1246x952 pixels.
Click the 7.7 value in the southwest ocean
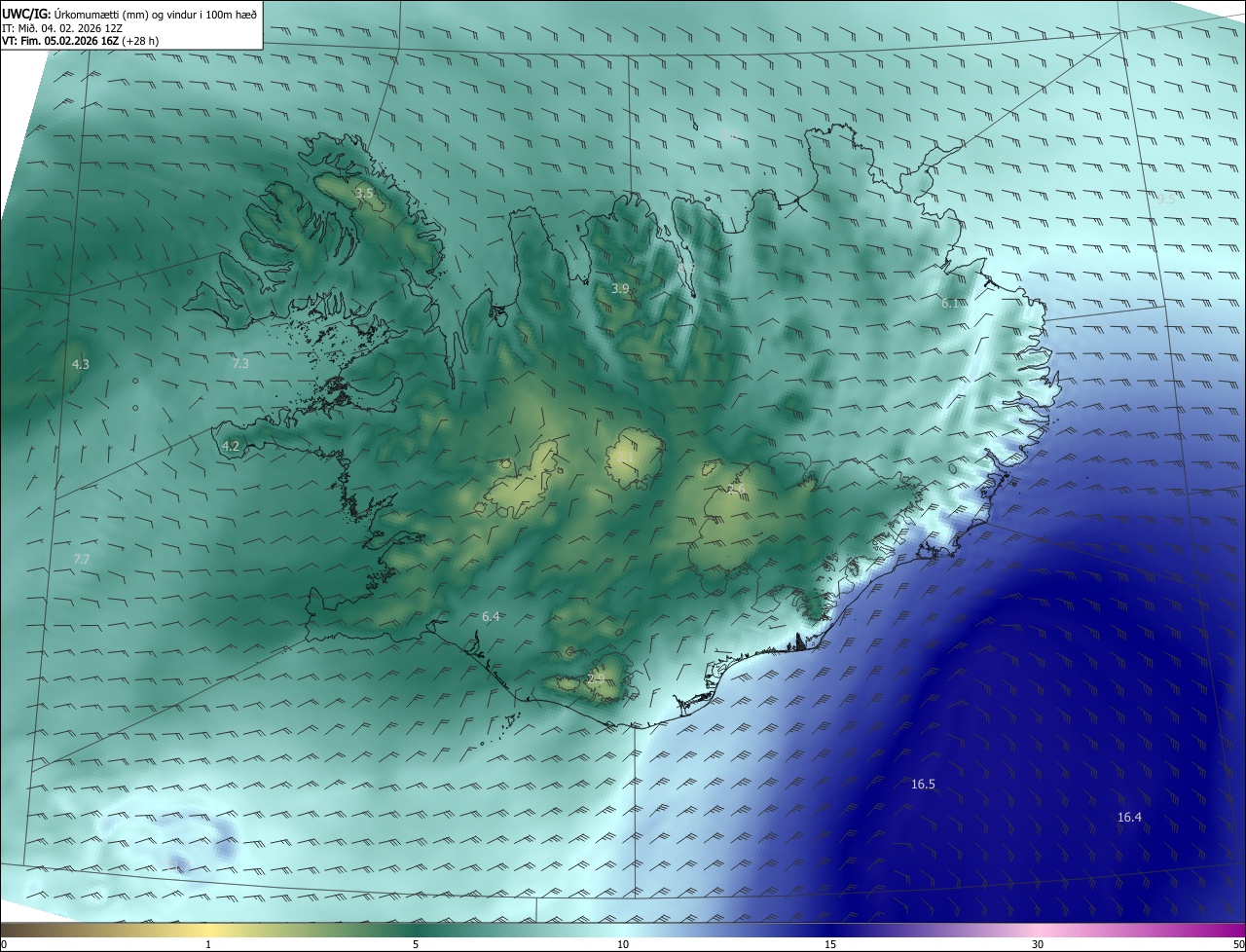(82, 559)
